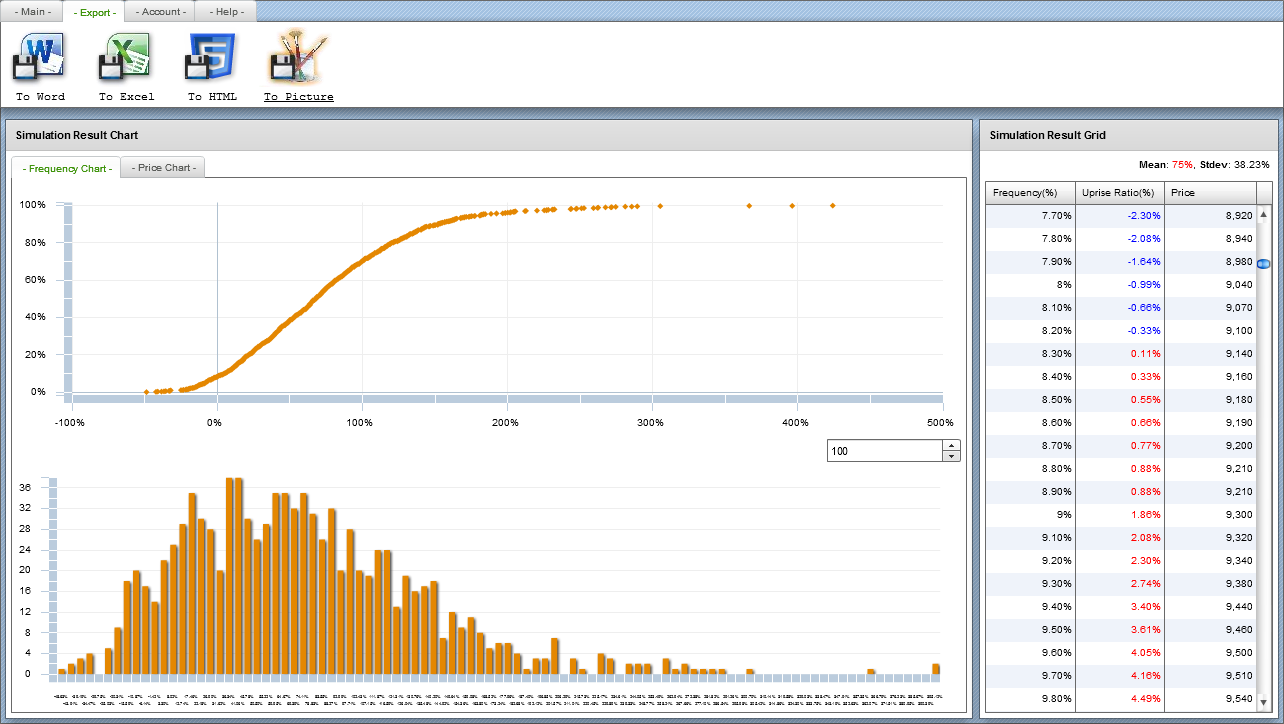The height and width of the screenshot is (724, 1284).
Task: Click the To Excel export icon
Action: click(126, 58)
